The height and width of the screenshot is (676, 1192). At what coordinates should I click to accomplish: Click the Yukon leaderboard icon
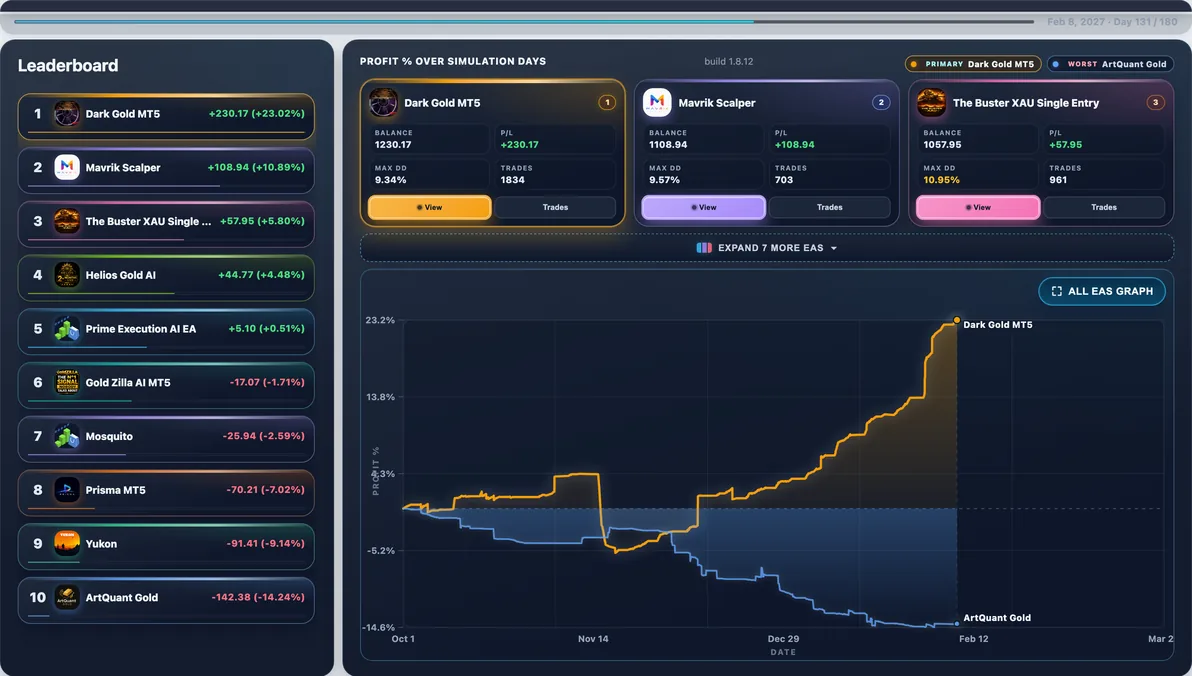tap(67, 544)
